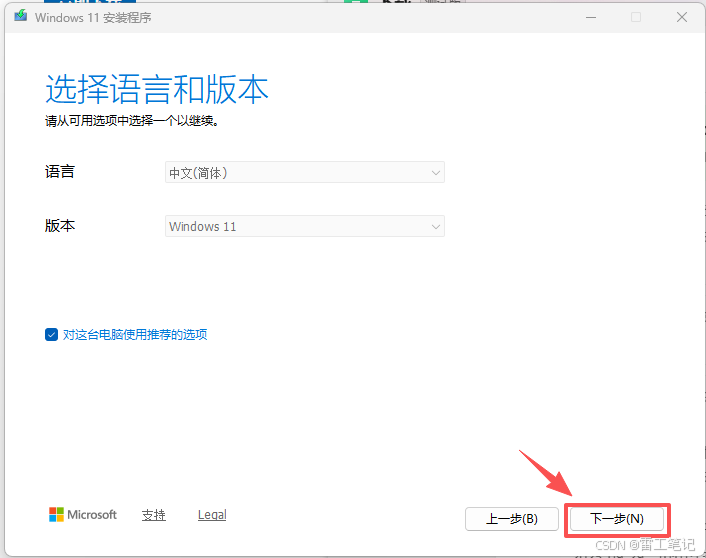
Task: Click the text 请从可用选项中选择一个以继续。
Action: coord(132,121)
